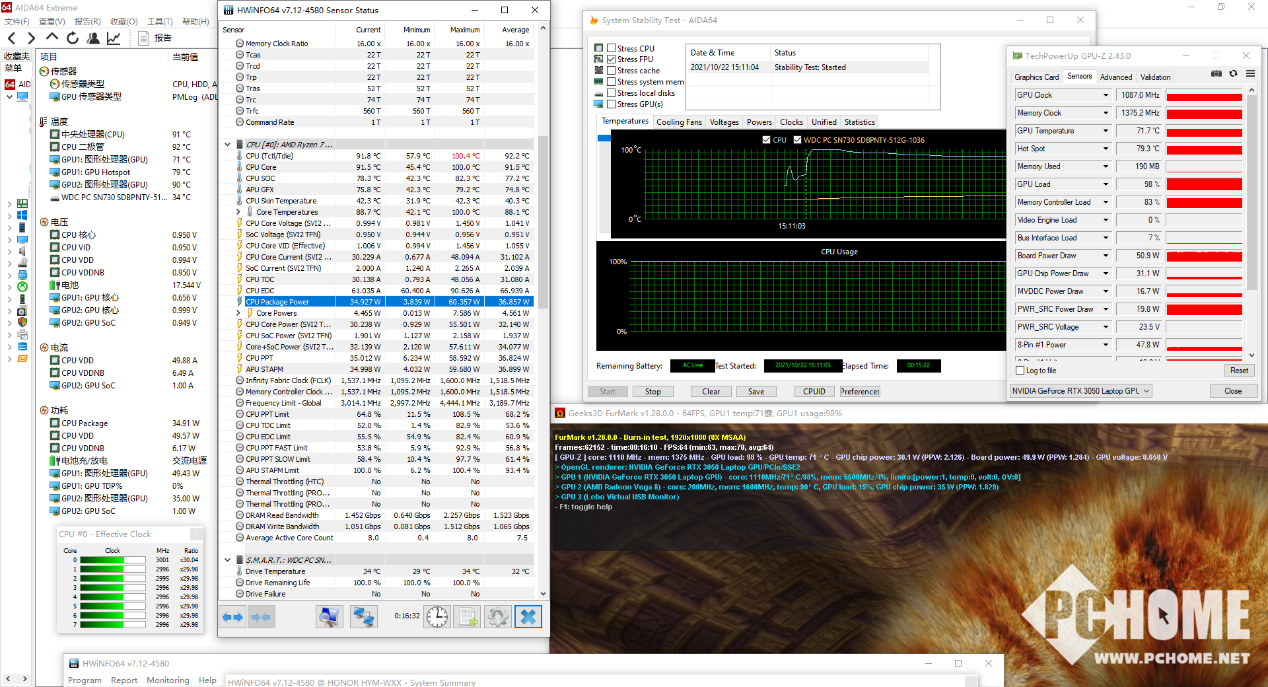This screenshot has height=687, width=1268.
Task: Go back in AIDA64 navigation toolbar
Action: (9, 38)
